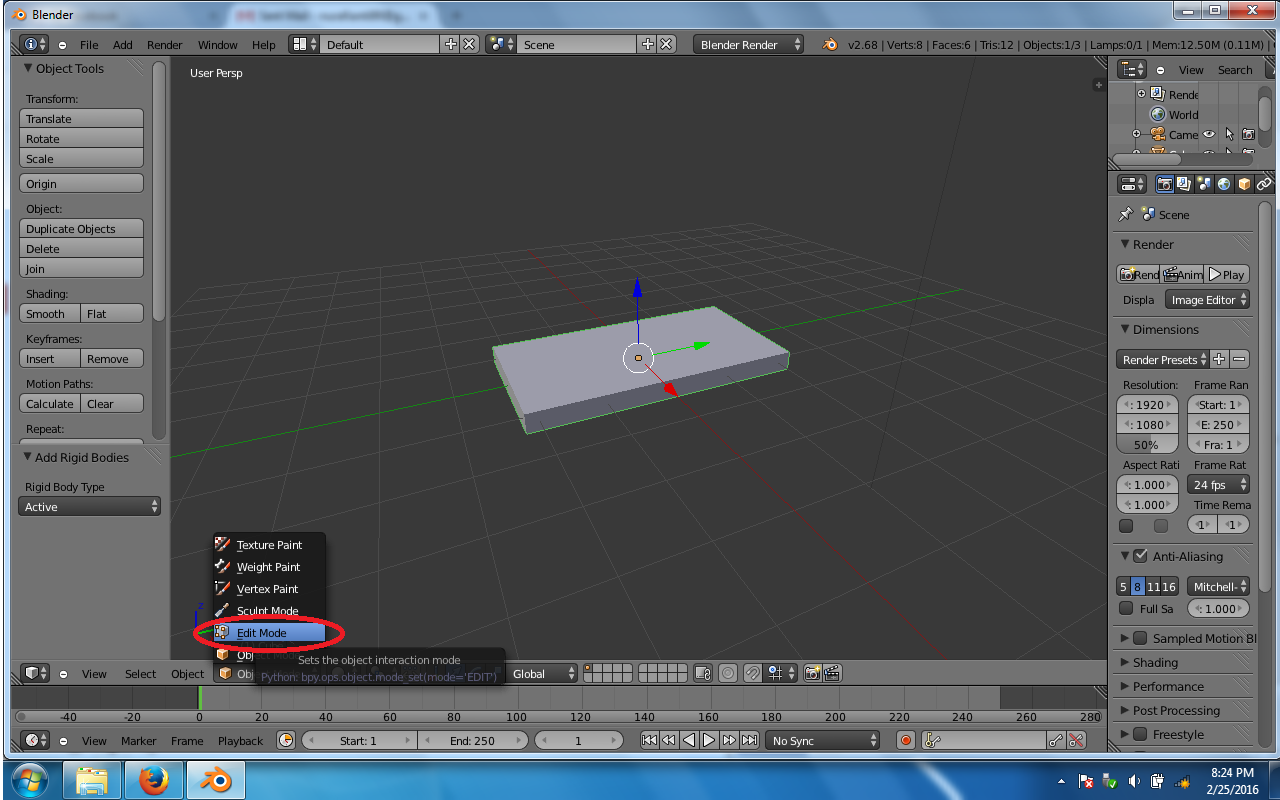The width and height of the screenshot is (1280, 800).
Task: Select 5 anti-aliasing samples
Action: [1124, 586]
